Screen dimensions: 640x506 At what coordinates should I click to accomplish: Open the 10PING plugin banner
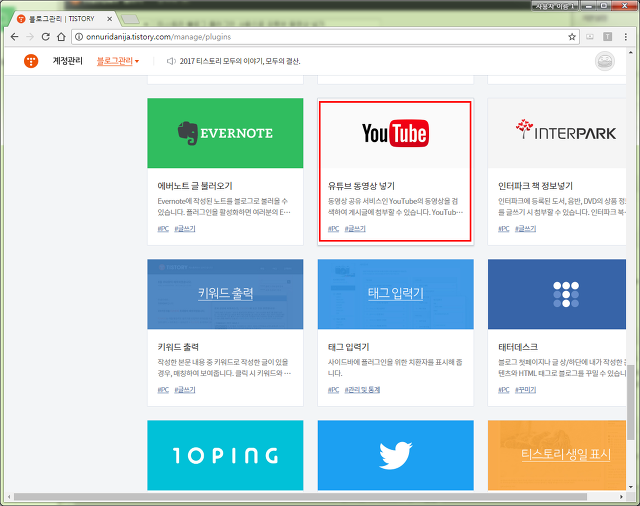pyautogui.click(x=225, y=455)
